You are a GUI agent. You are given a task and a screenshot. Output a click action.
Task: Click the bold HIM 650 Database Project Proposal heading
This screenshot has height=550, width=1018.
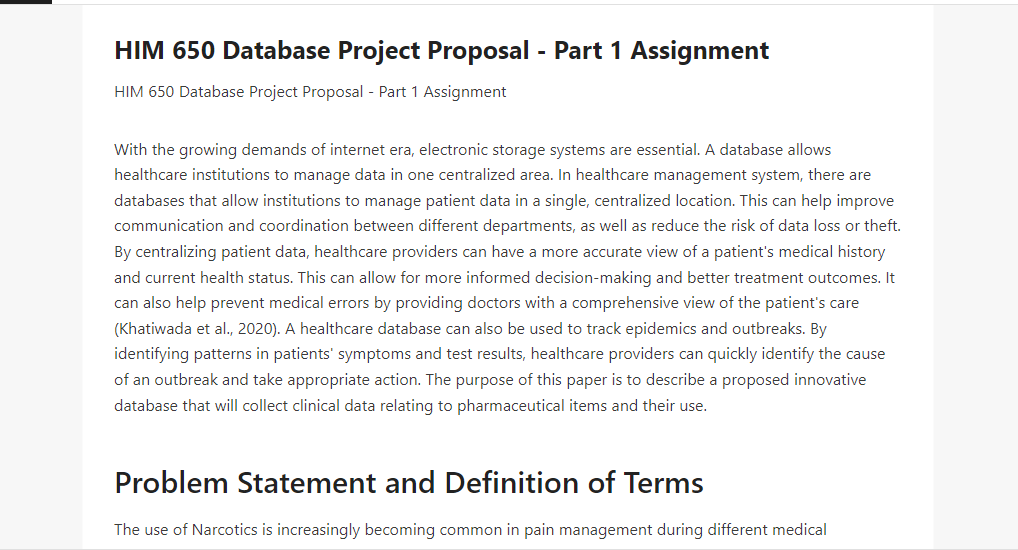pyautogui.click(x=441, y=51)
